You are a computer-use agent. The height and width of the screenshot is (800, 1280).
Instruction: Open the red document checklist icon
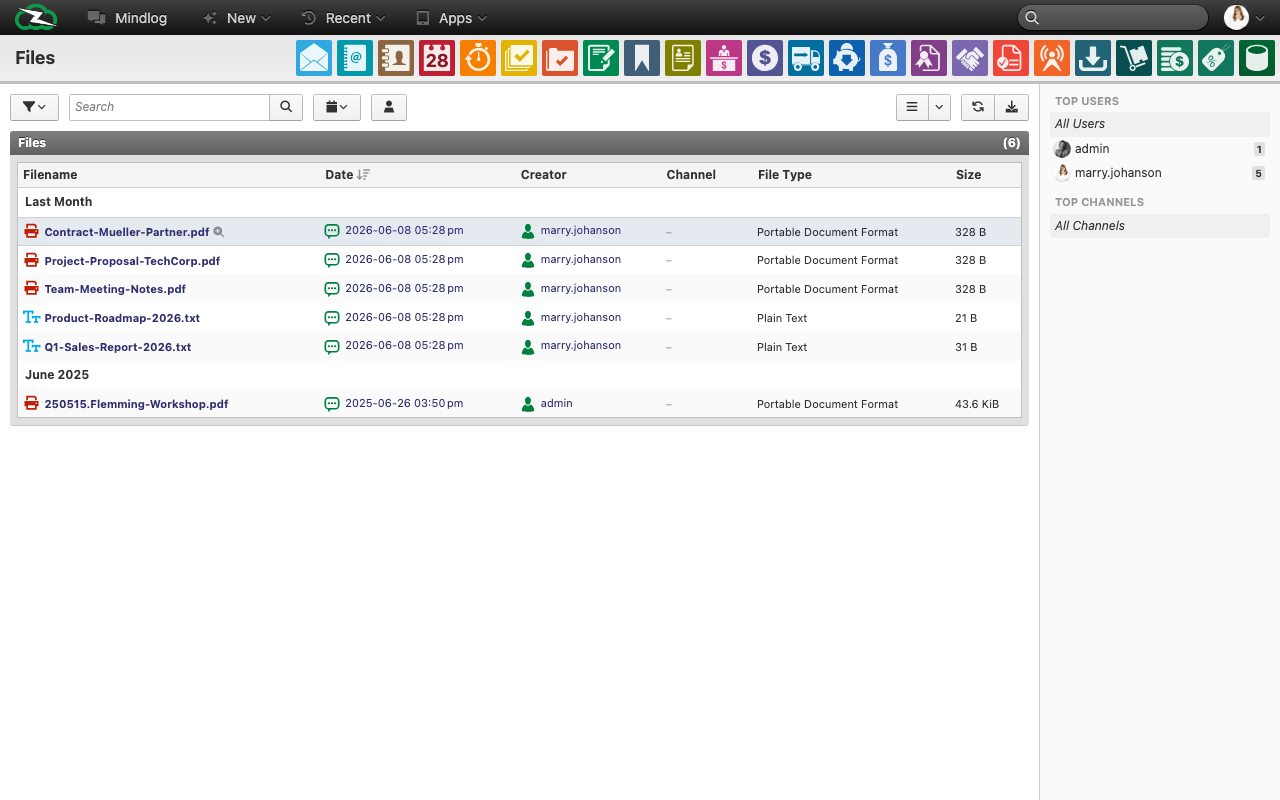coord(1011,58)
